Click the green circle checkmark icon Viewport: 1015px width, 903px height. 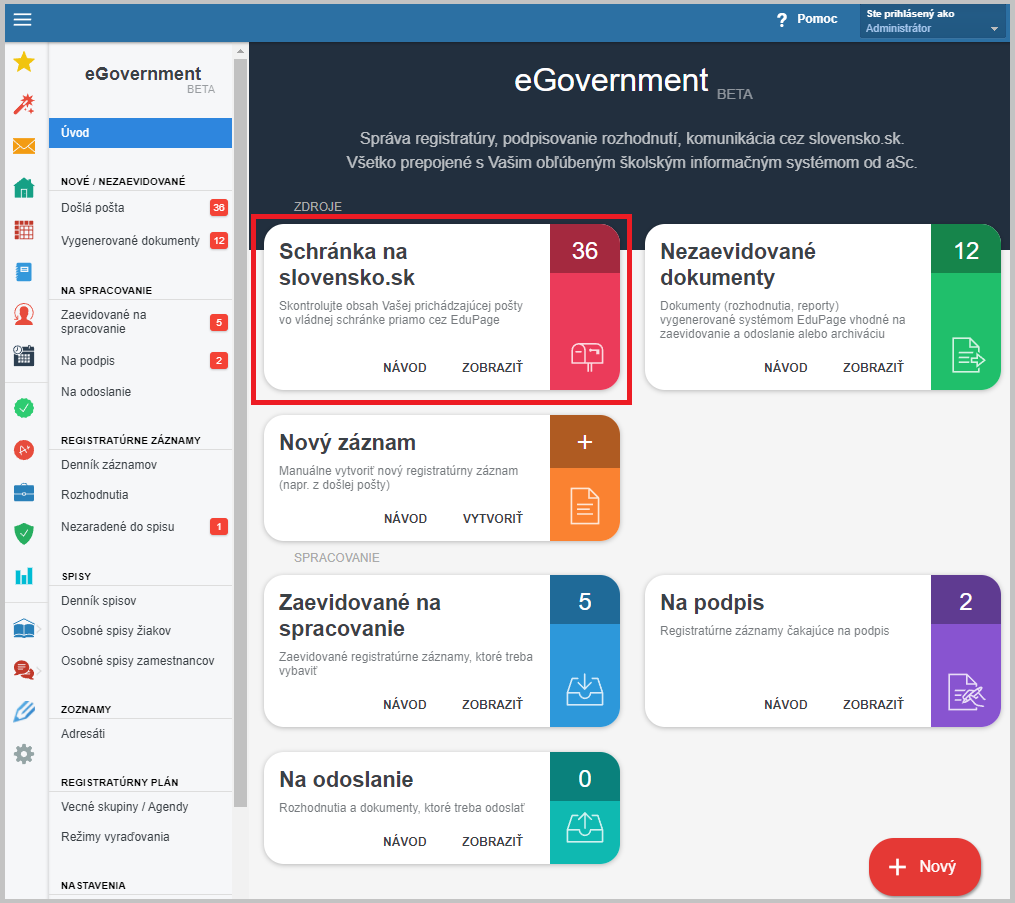click(x=24, y=408)
